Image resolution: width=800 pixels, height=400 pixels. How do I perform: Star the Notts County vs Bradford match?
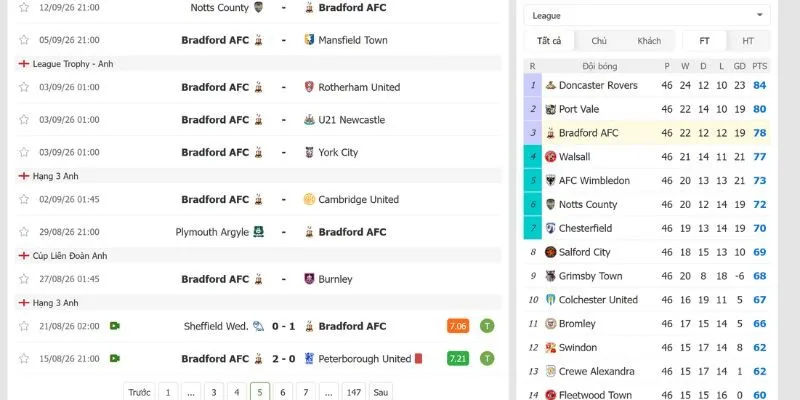(x=23, y=8)
